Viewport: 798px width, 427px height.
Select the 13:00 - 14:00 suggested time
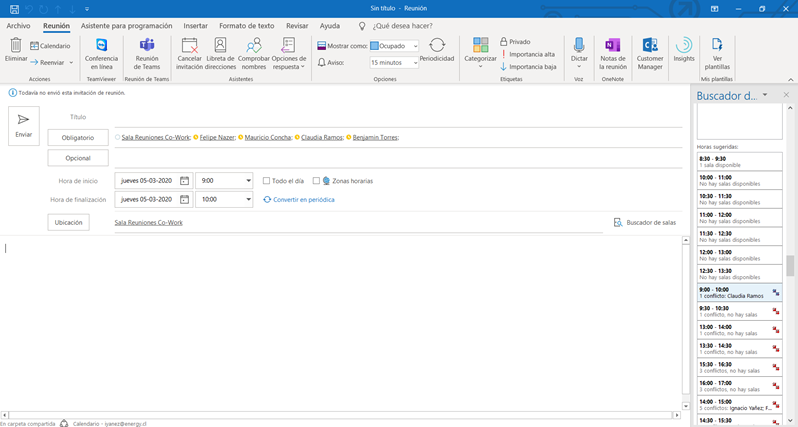click(739, 330)
